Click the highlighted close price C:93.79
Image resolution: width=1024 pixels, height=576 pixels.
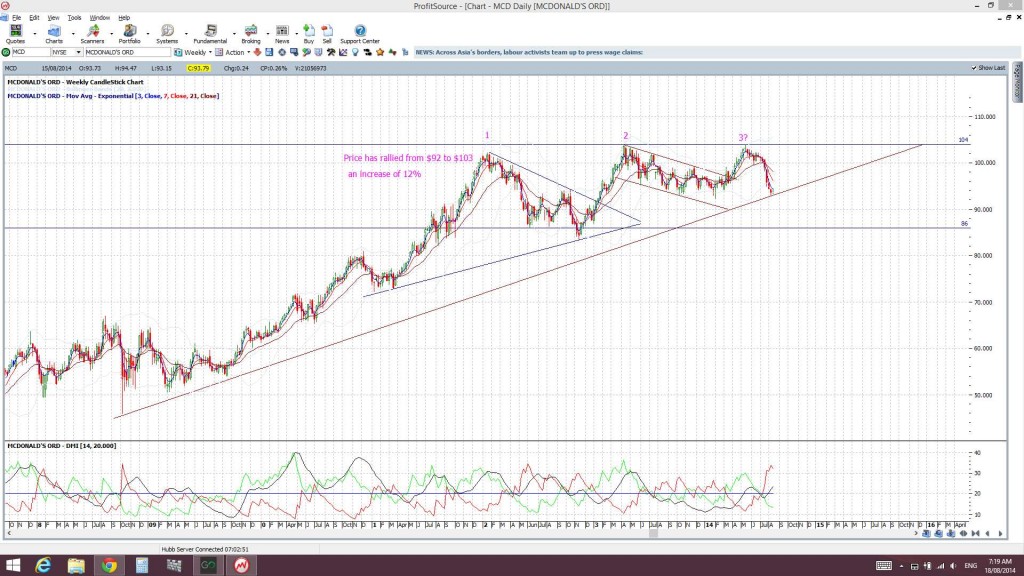click(x=198, y=68)
